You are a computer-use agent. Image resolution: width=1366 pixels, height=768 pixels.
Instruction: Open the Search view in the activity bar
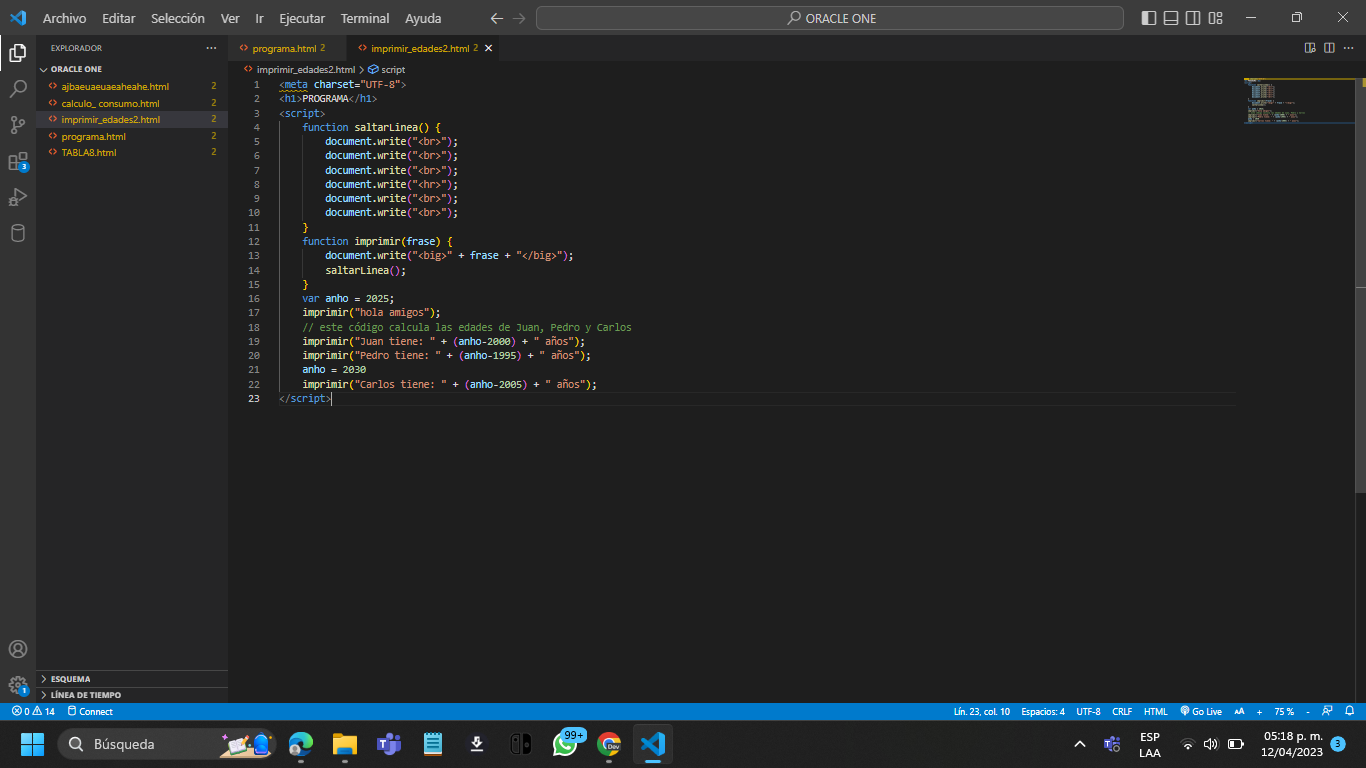tap(18, 89)
